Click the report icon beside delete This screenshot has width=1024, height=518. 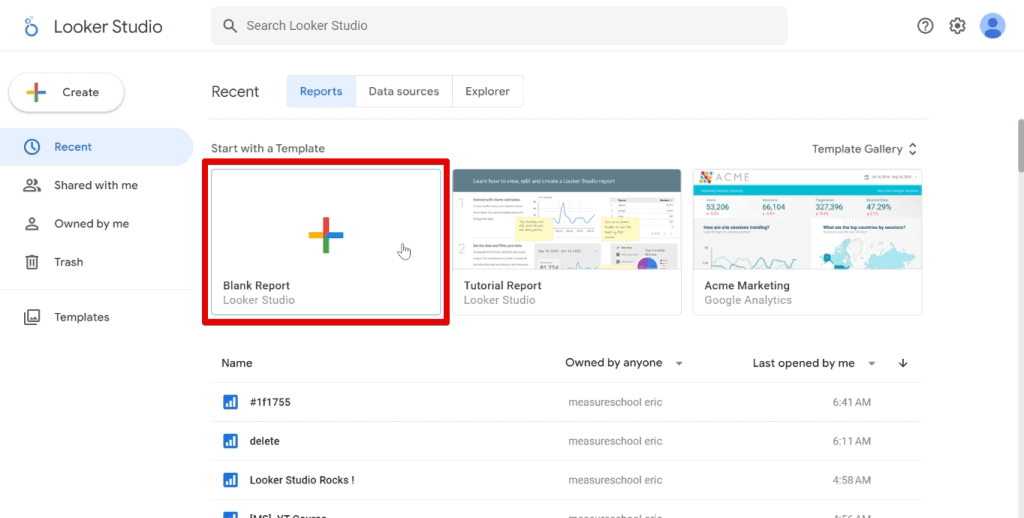[231, 441]
